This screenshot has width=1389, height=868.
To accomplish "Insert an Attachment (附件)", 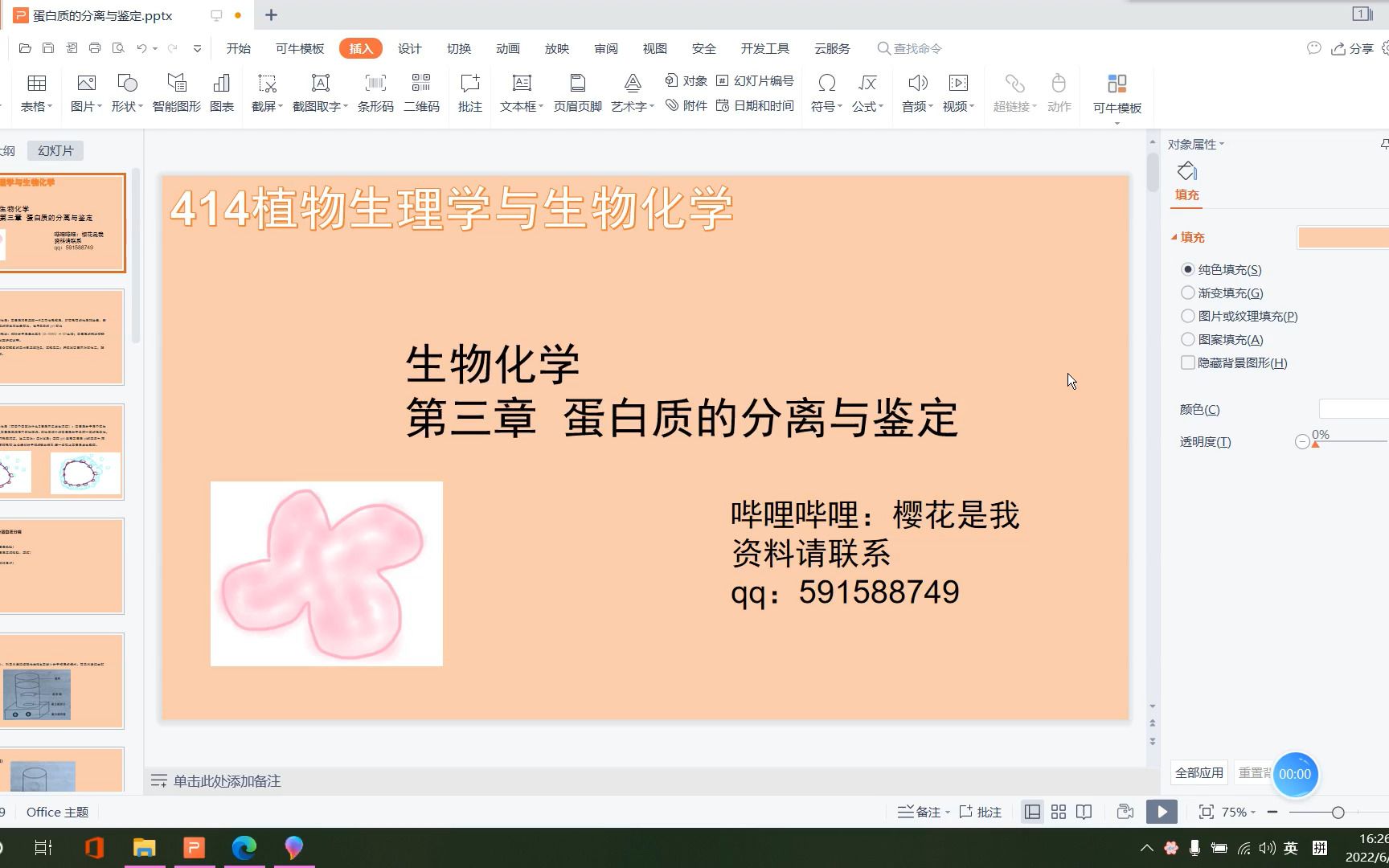I will [686, 105].
